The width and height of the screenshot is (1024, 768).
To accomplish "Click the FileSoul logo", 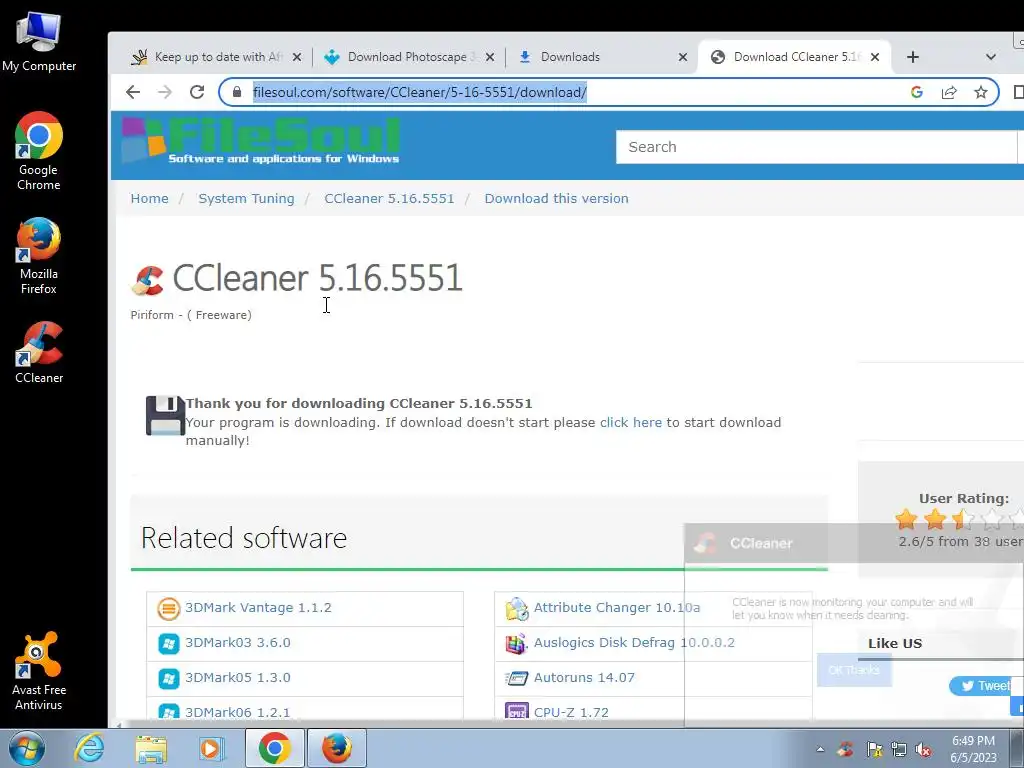I will point(261,140).
